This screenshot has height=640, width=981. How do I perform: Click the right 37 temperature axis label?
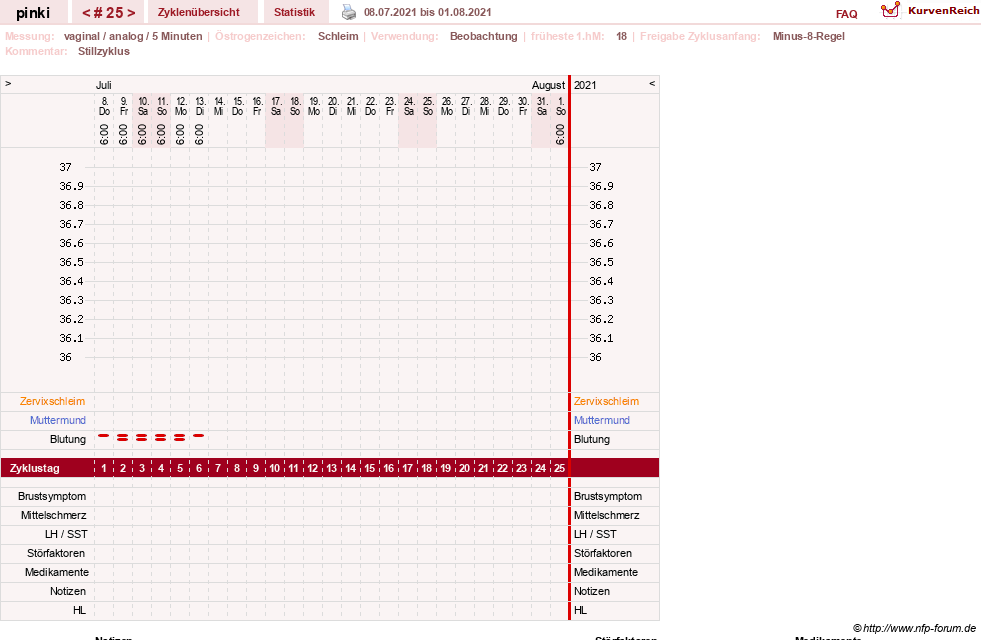(x=595, y=167)
